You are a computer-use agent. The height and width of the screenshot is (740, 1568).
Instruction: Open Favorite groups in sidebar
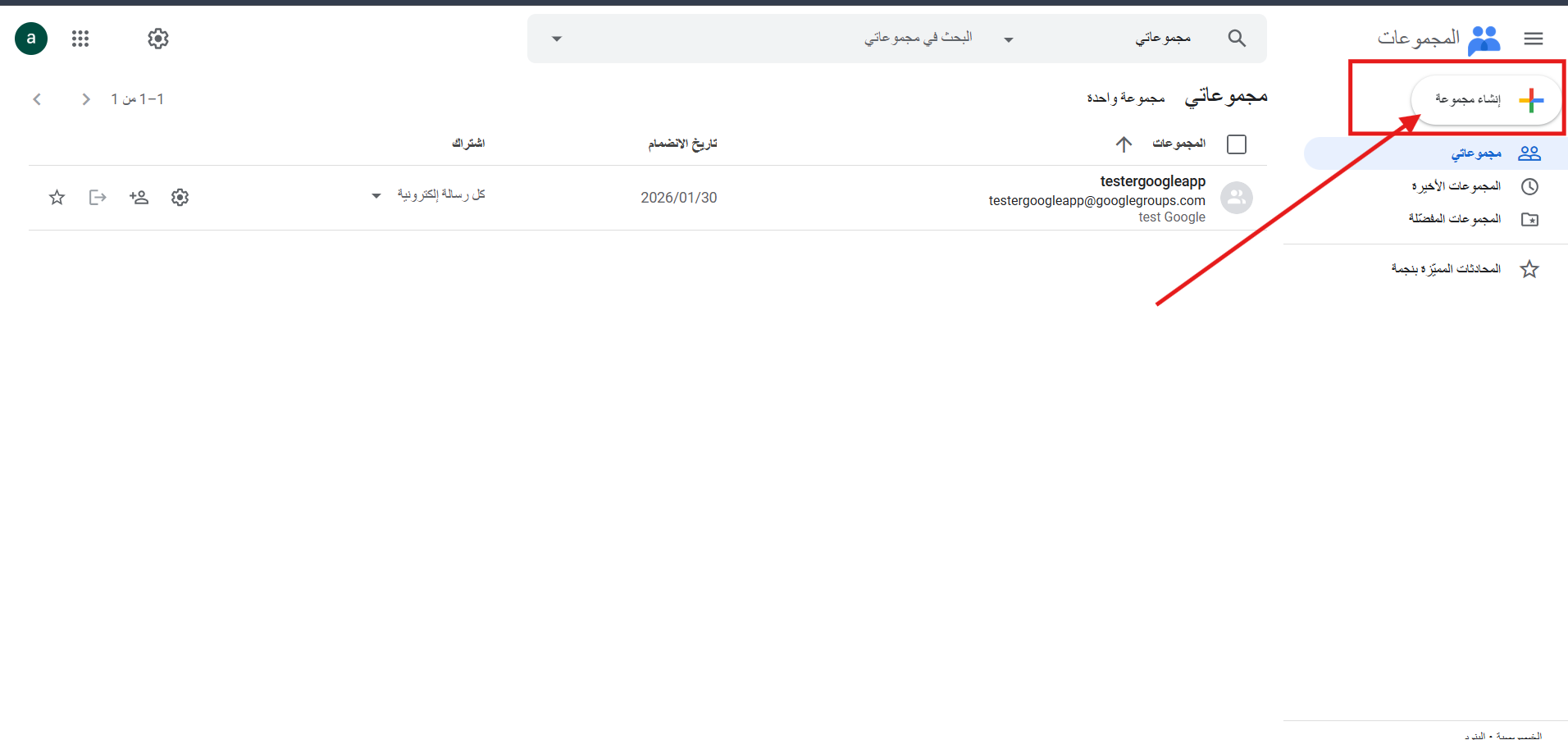(1454, 219)
